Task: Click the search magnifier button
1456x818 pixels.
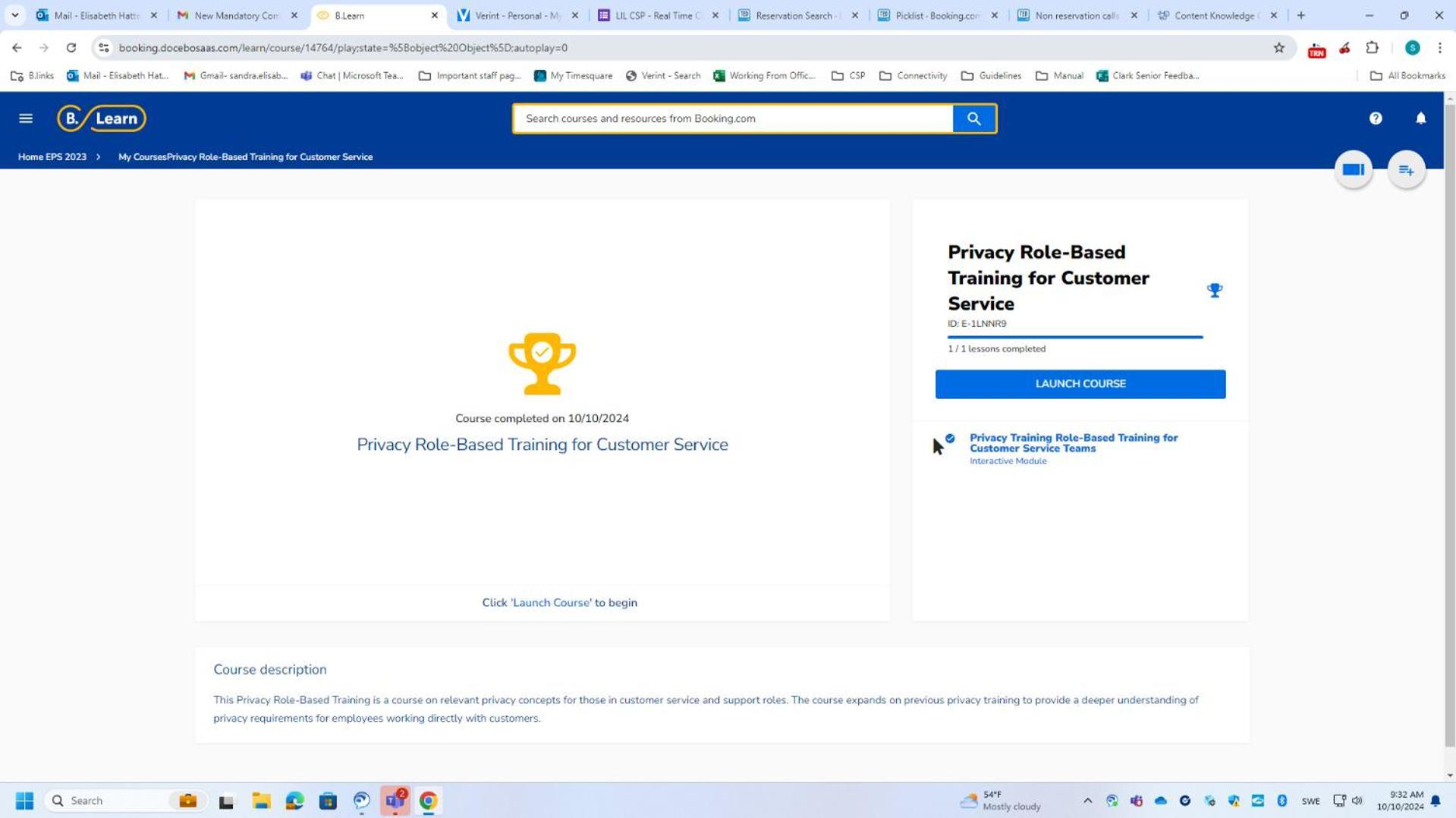Action: tap(974, 118)
